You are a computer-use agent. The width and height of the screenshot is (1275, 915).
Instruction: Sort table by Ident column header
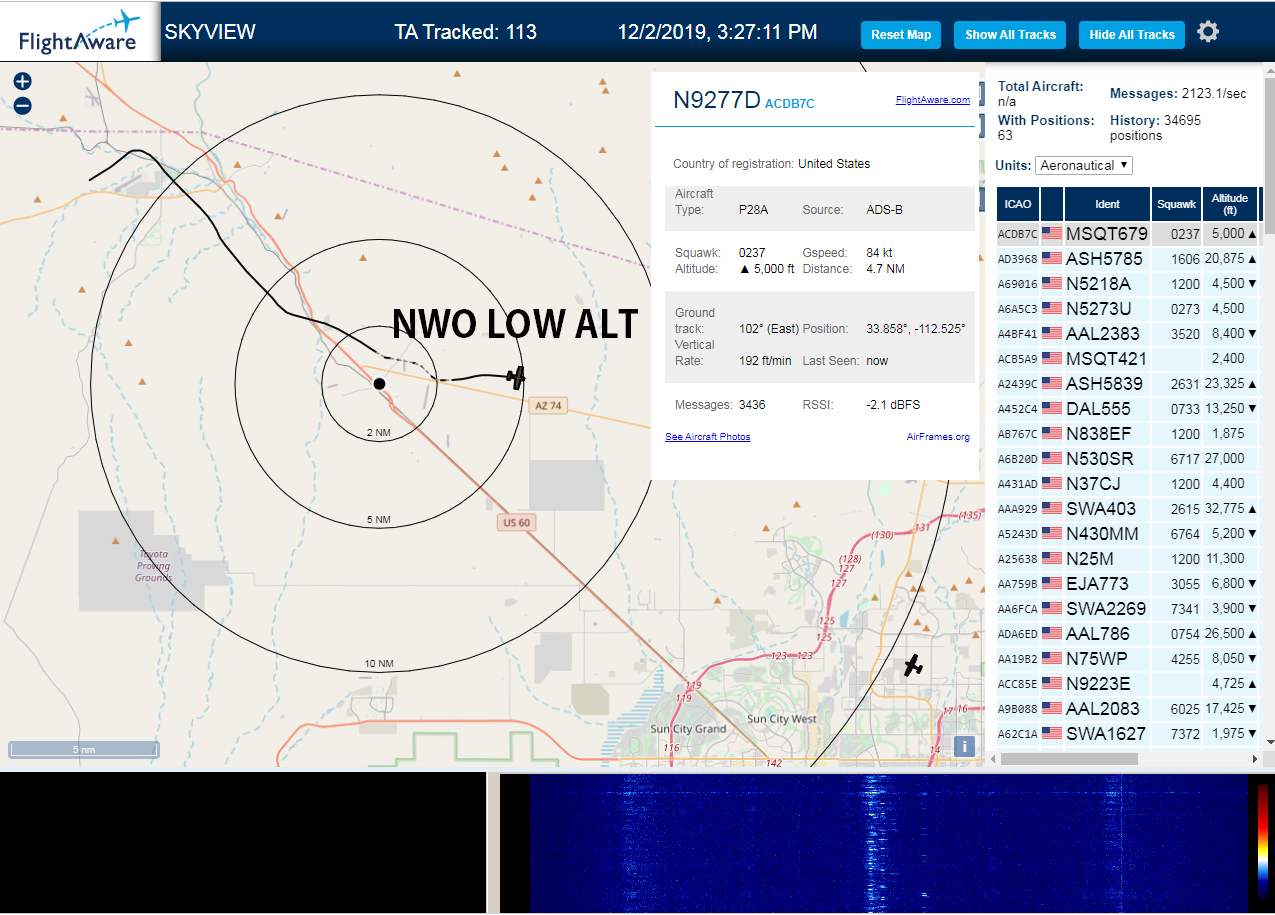pyautogui.click(x=1108, y=204)
